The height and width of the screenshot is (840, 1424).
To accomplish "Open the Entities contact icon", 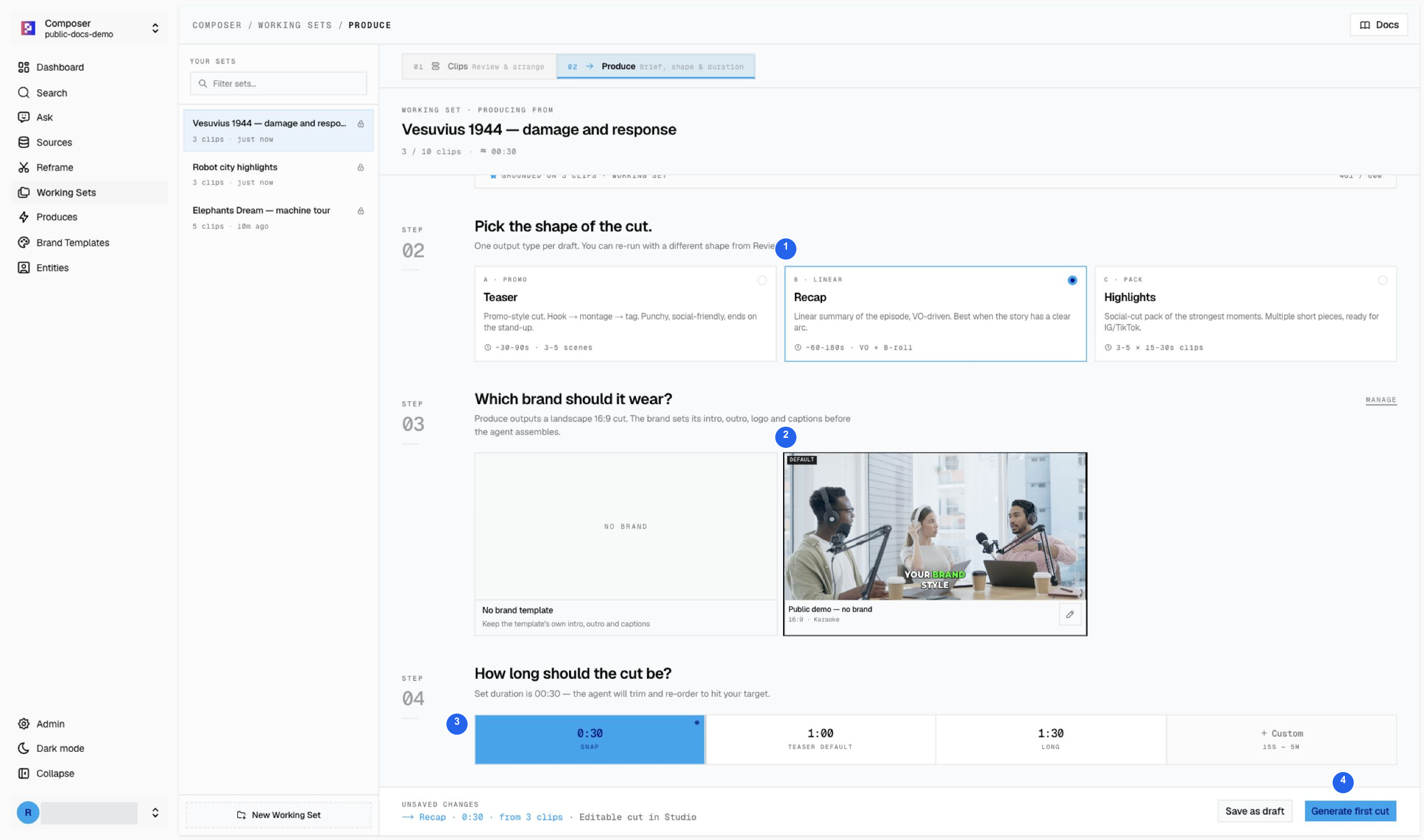I will coord(23,268).
